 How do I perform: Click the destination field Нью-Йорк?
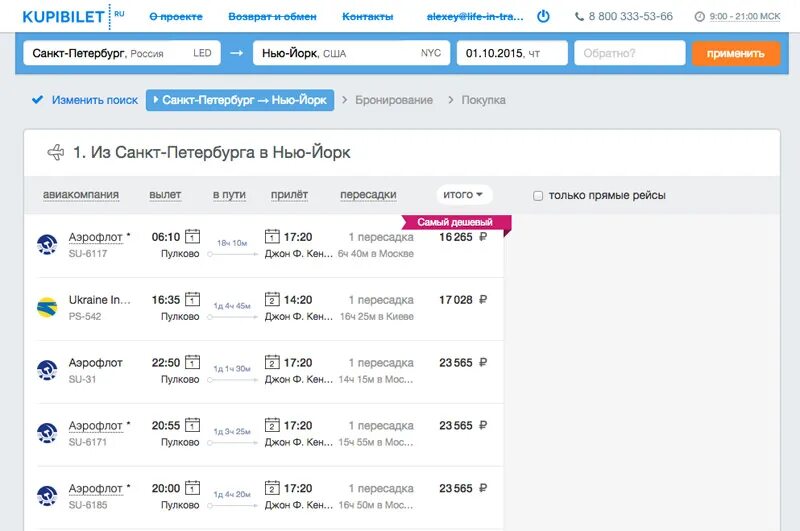pyautogui.click(x=352, y=53)
